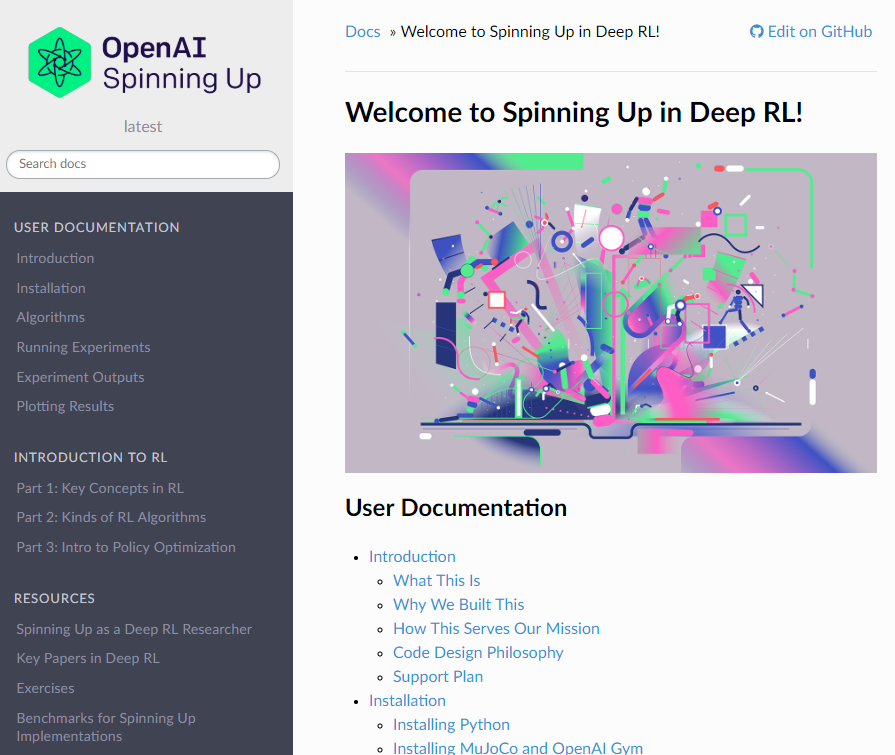Image resolution: width=895 pixels, height=755 pixels.
Task: Click the RESOURCES sidebar heading
Action: (x=54, y=599)
